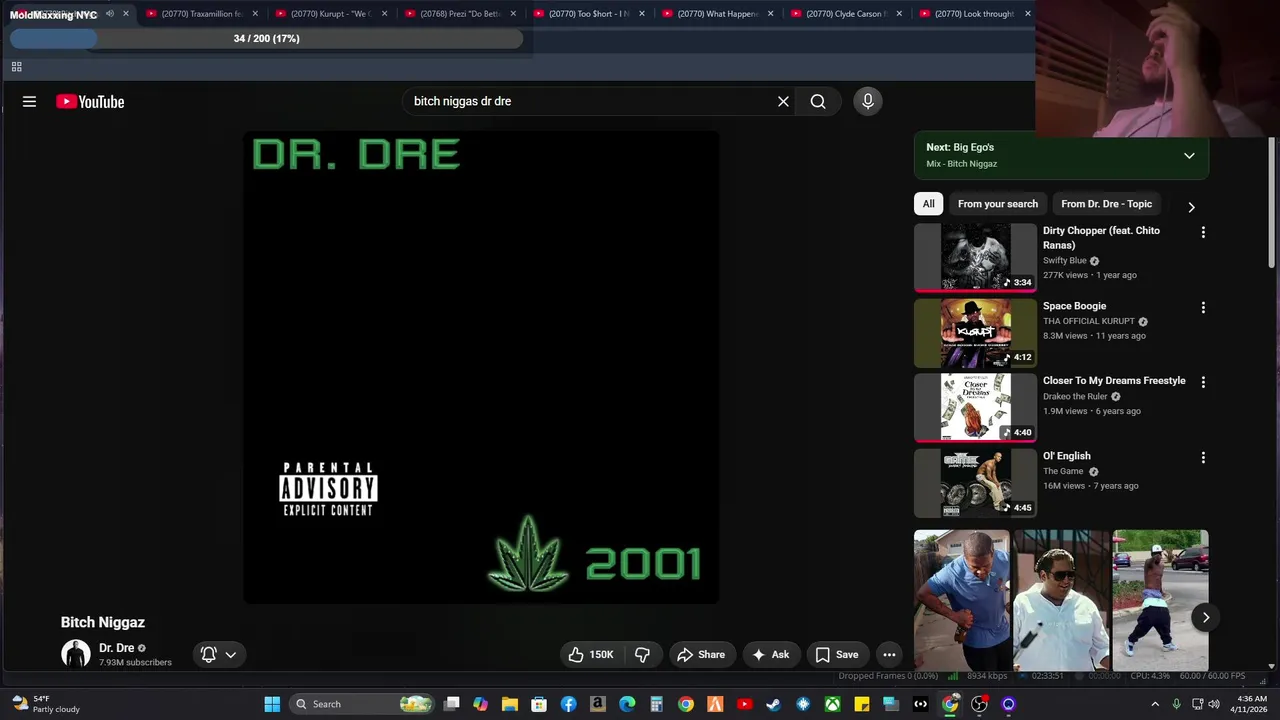Play Space Boogie thumbnail
This screenshot has height=720, width=1280.
(x=975, y=333)
